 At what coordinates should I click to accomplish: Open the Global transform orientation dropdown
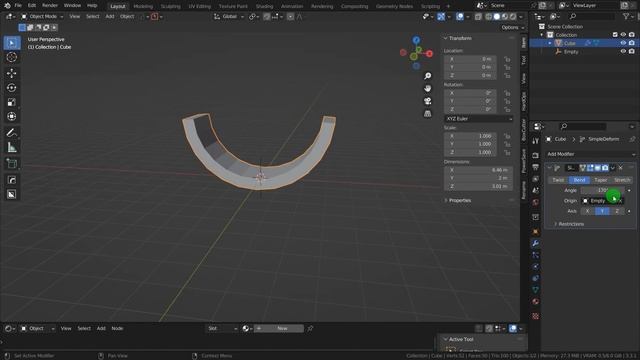(229, 17)
